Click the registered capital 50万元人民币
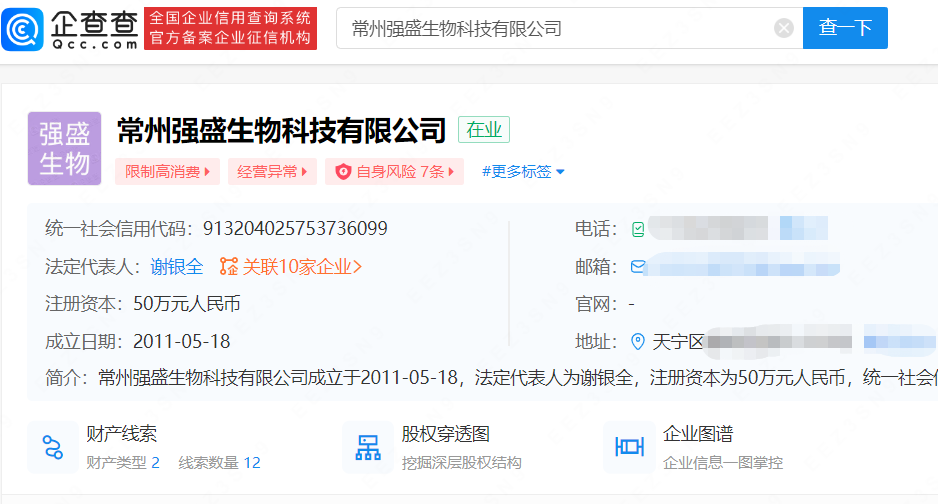The width and height of the screenshot is (938, 504). (187, 304)
